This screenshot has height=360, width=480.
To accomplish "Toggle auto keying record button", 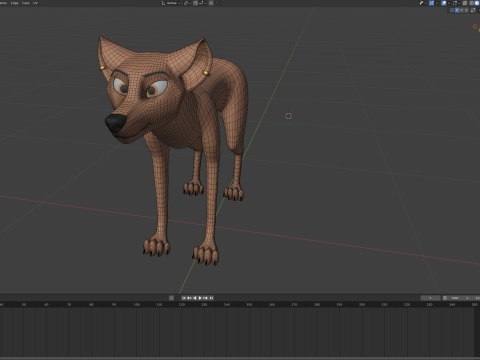I will pyautogui.click(x=171, y=298).
